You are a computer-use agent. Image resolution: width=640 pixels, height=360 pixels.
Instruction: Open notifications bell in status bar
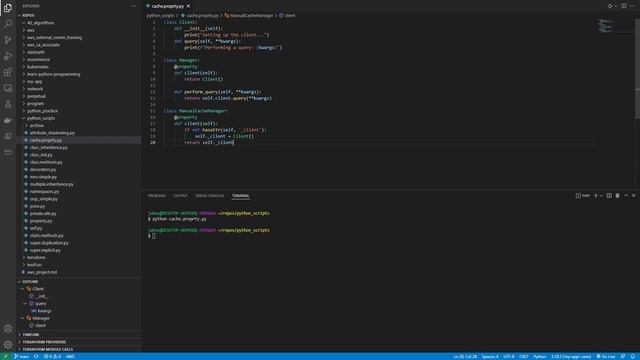(x=633, y=357)
